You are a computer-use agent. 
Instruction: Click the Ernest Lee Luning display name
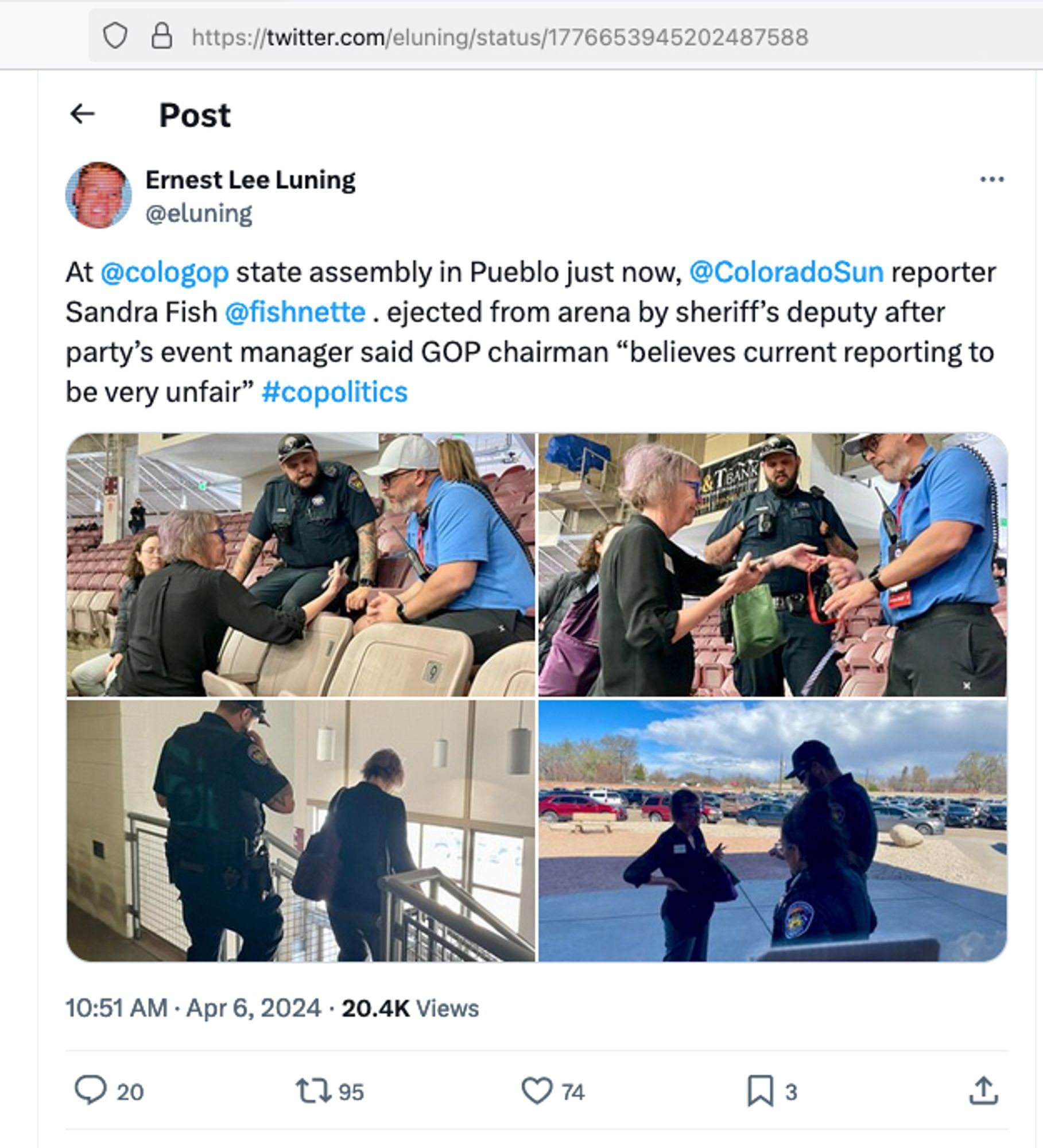click(x=250, y=180)
